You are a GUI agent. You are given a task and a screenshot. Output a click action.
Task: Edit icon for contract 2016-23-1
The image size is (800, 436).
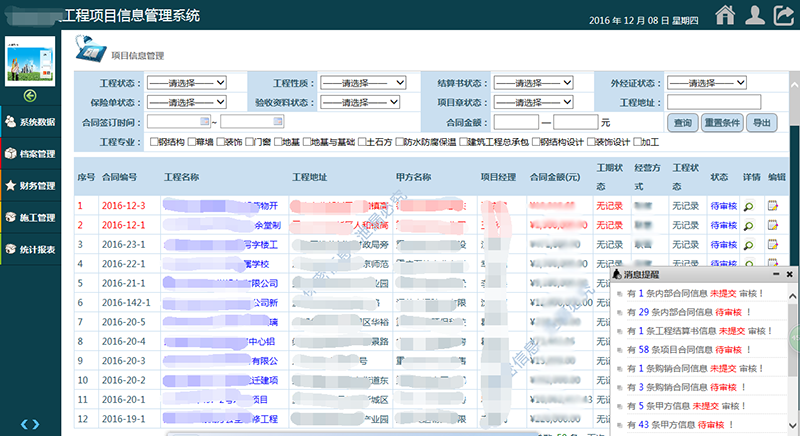773,244
